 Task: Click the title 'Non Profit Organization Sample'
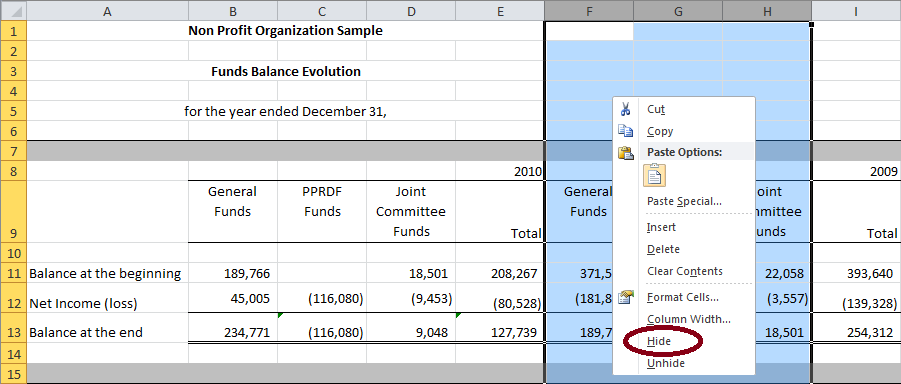(285, 30)
